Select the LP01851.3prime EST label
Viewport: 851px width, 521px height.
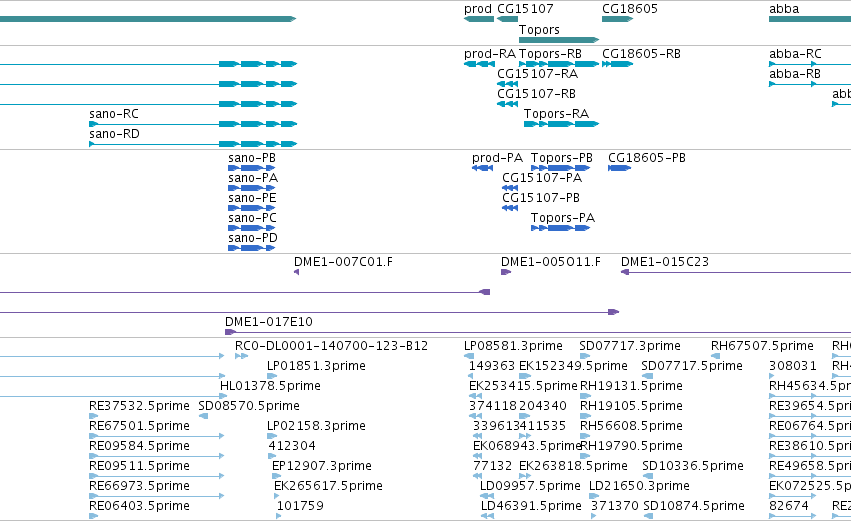click(x=316, y=367)
